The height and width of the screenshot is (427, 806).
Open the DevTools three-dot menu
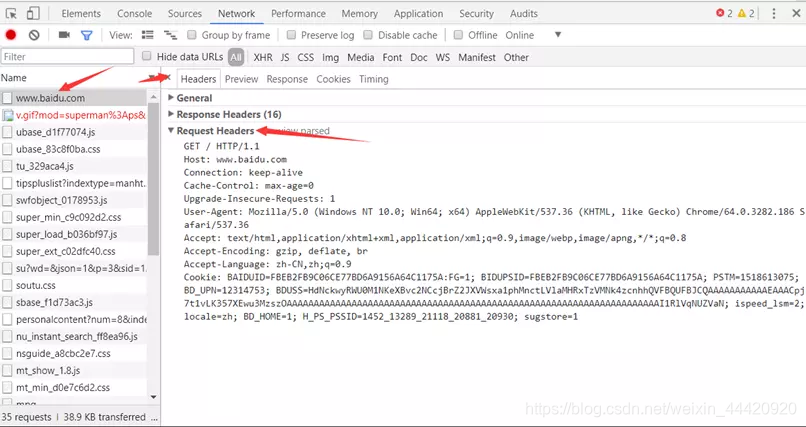point(774,13)
